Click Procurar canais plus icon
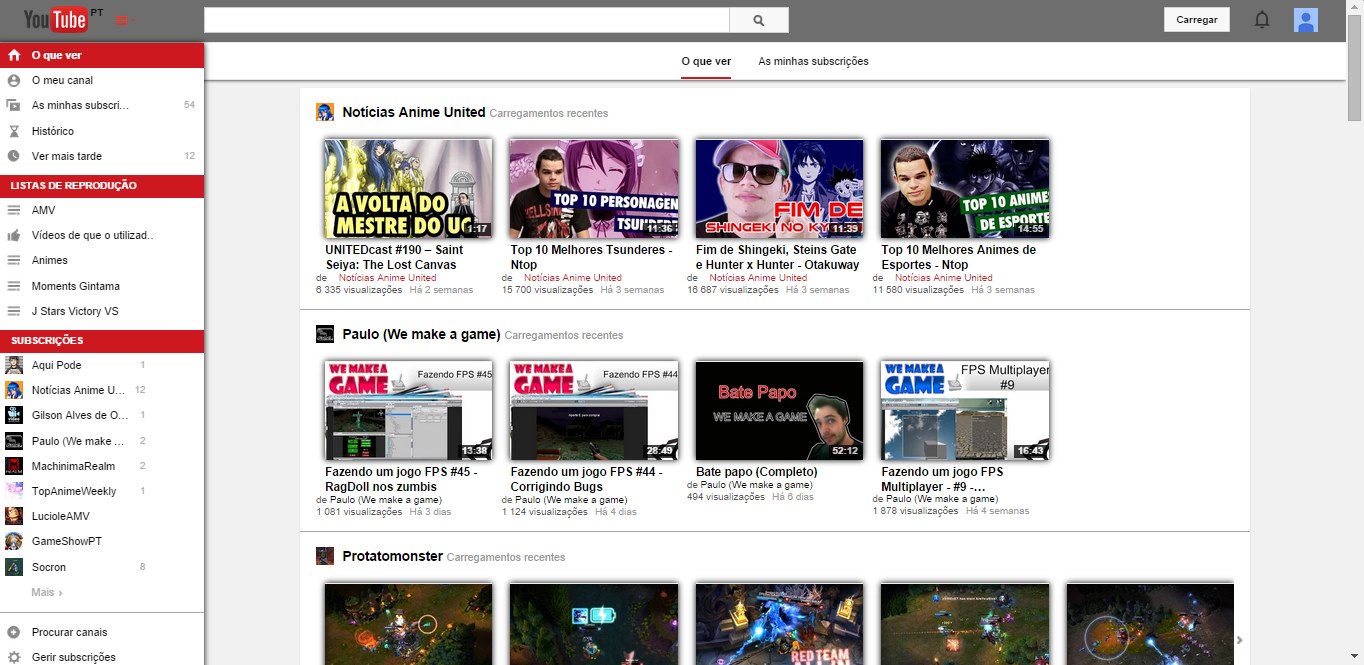Viewport: 1364px width, 665px height. (14, 632)
